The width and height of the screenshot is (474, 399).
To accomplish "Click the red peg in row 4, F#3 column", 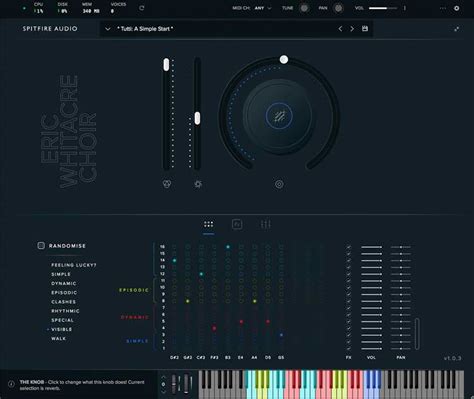I will (214, 328).
